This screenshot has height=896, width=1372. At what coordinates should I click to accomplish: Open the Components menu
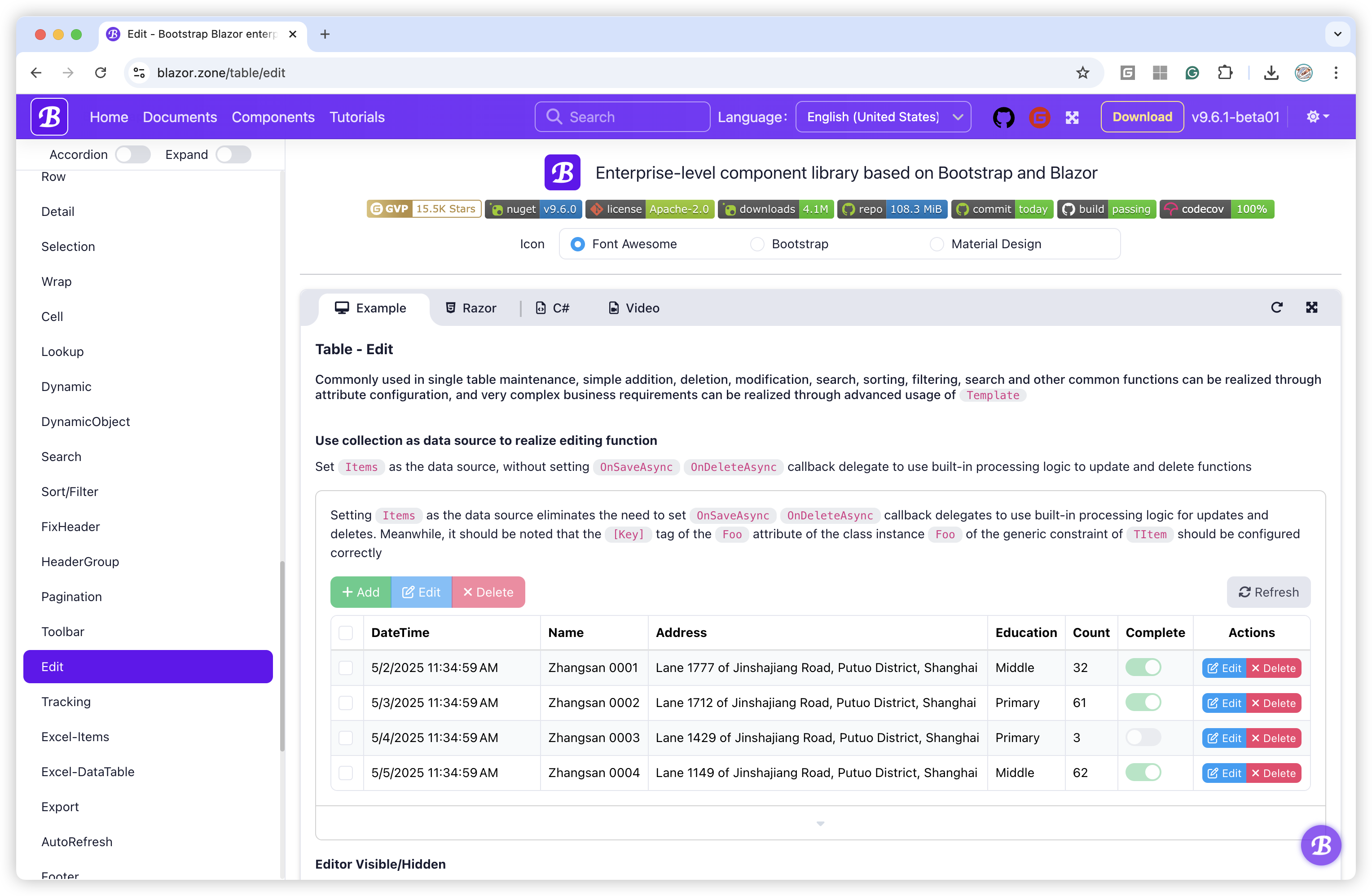point(273,116)
